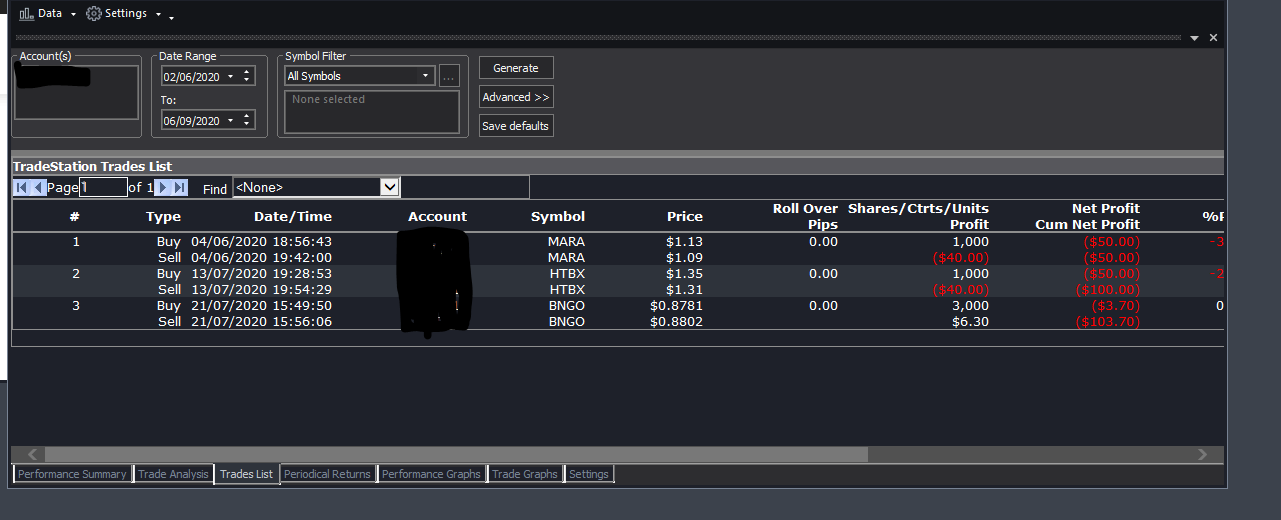Image resolution: width=1281 pixels, height=520 pixels.
Task: Click the $1.13 price cell
Action: pos(686,242)
